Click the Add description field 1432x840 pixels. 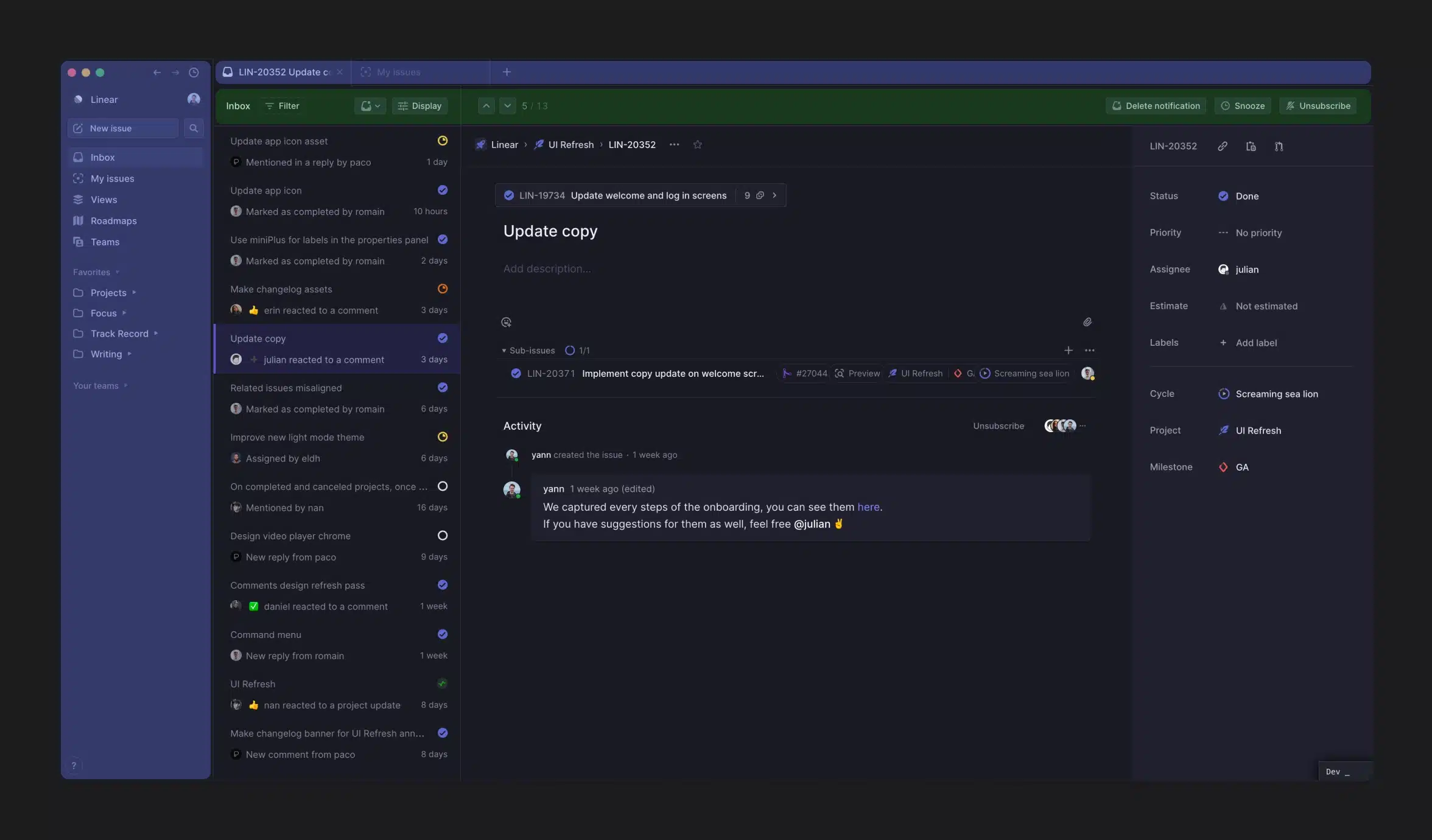tap(547, 268)
